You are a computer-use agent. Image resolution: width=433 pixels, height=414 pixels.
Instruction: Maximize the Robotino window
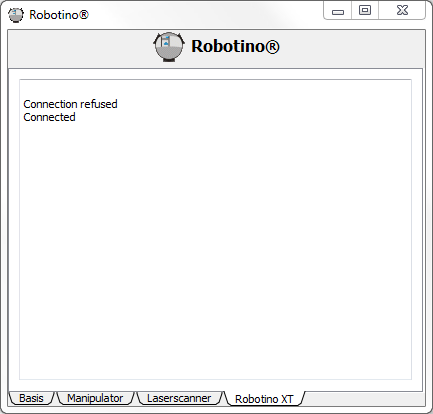coord(365,11)
